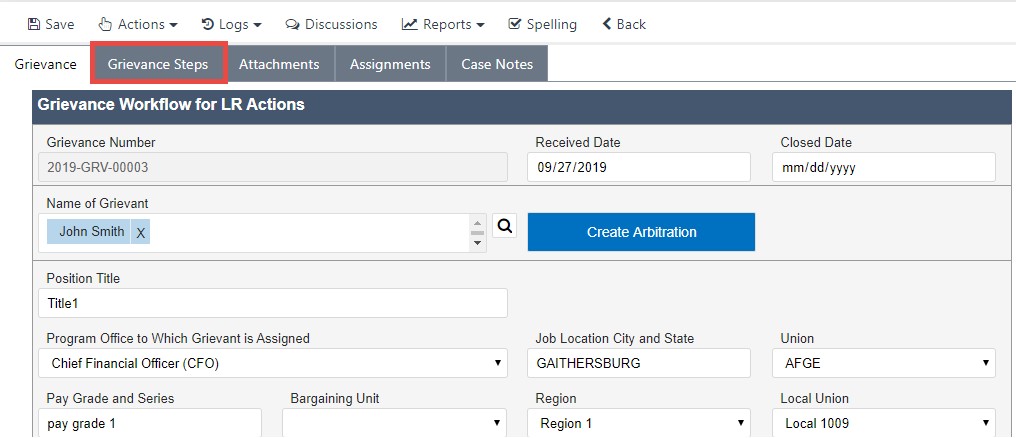
Task: Click the Create Arbitration button
Action: 641,232
